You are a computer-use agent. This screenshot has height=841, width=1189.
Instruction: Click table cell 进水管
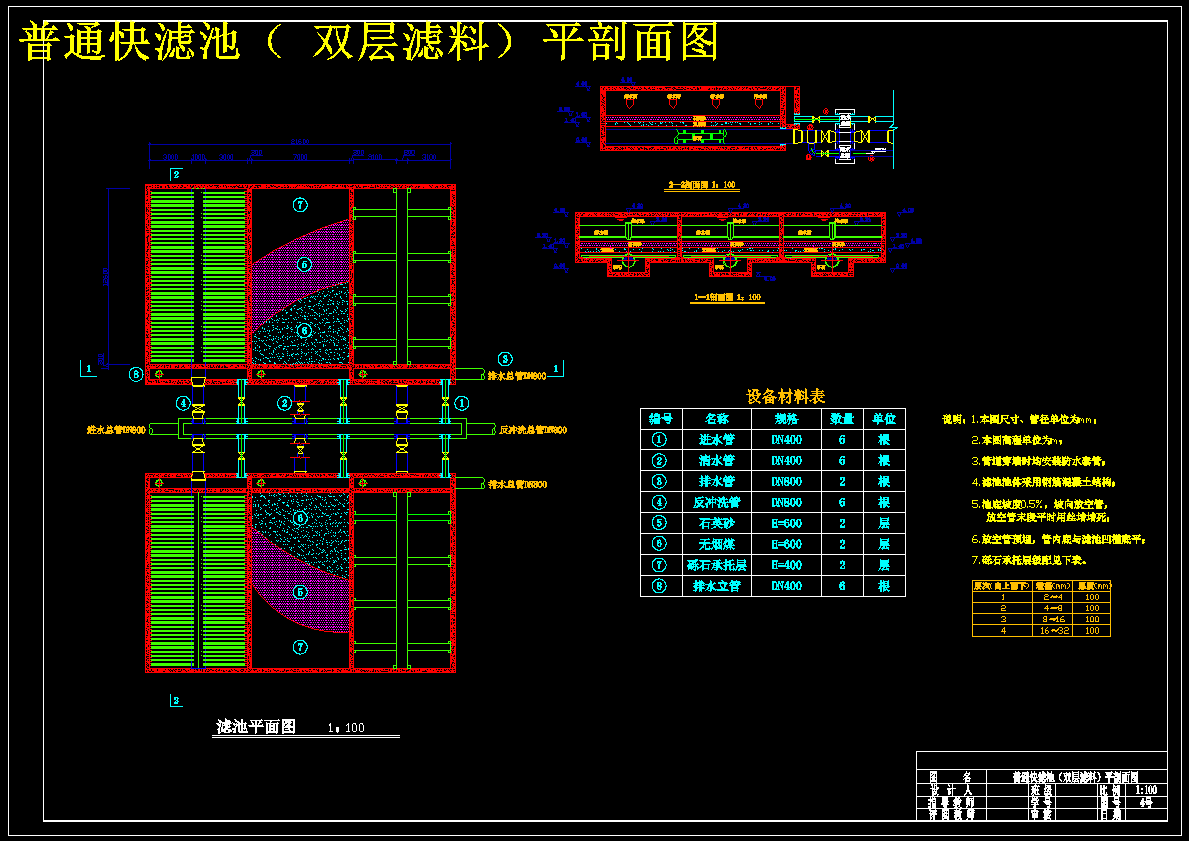(717, 439)
